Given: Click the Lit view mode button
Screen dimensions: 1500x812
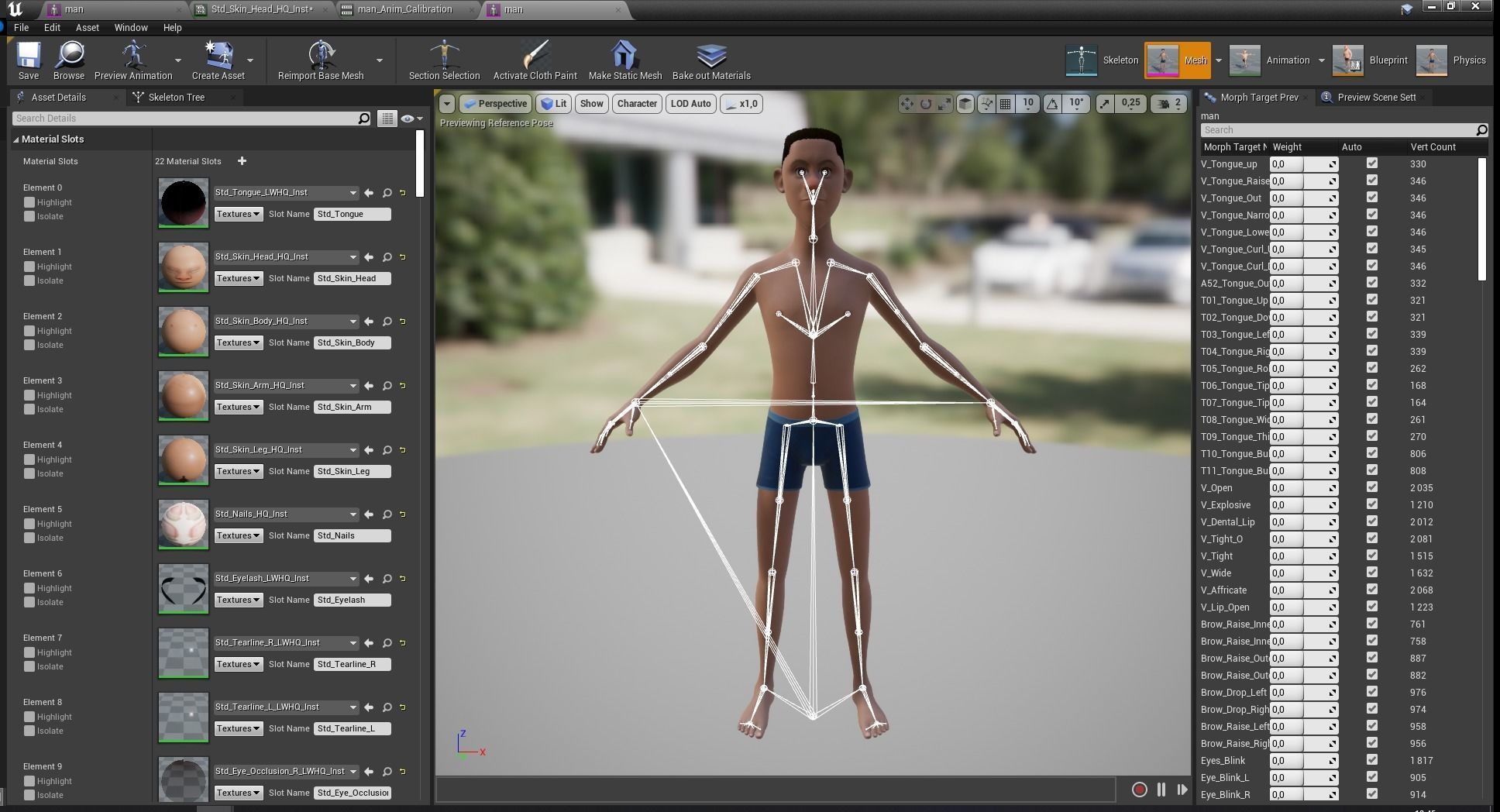Looking at the screenshot, I should [553, 104].
